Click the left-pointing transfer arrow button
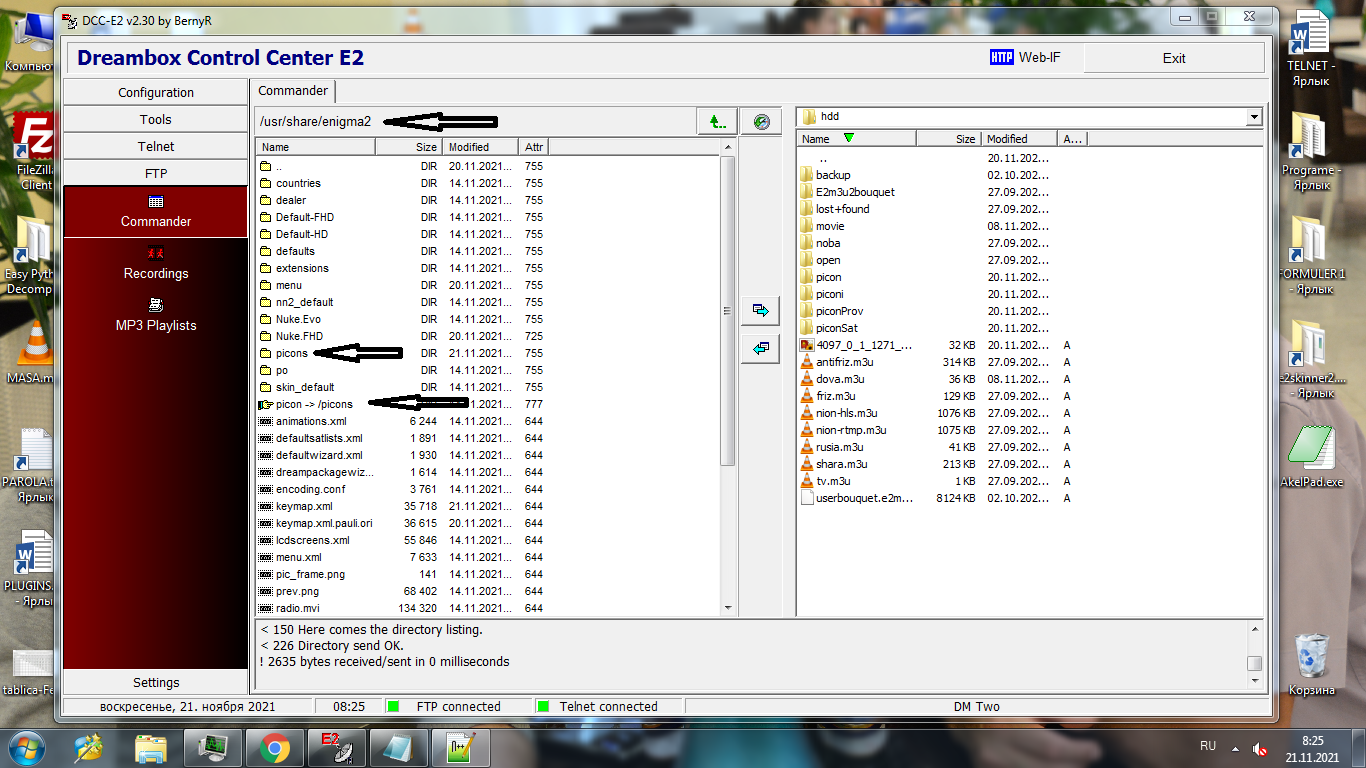Viewport: 1366px width, 768px height. coord(760,348)
